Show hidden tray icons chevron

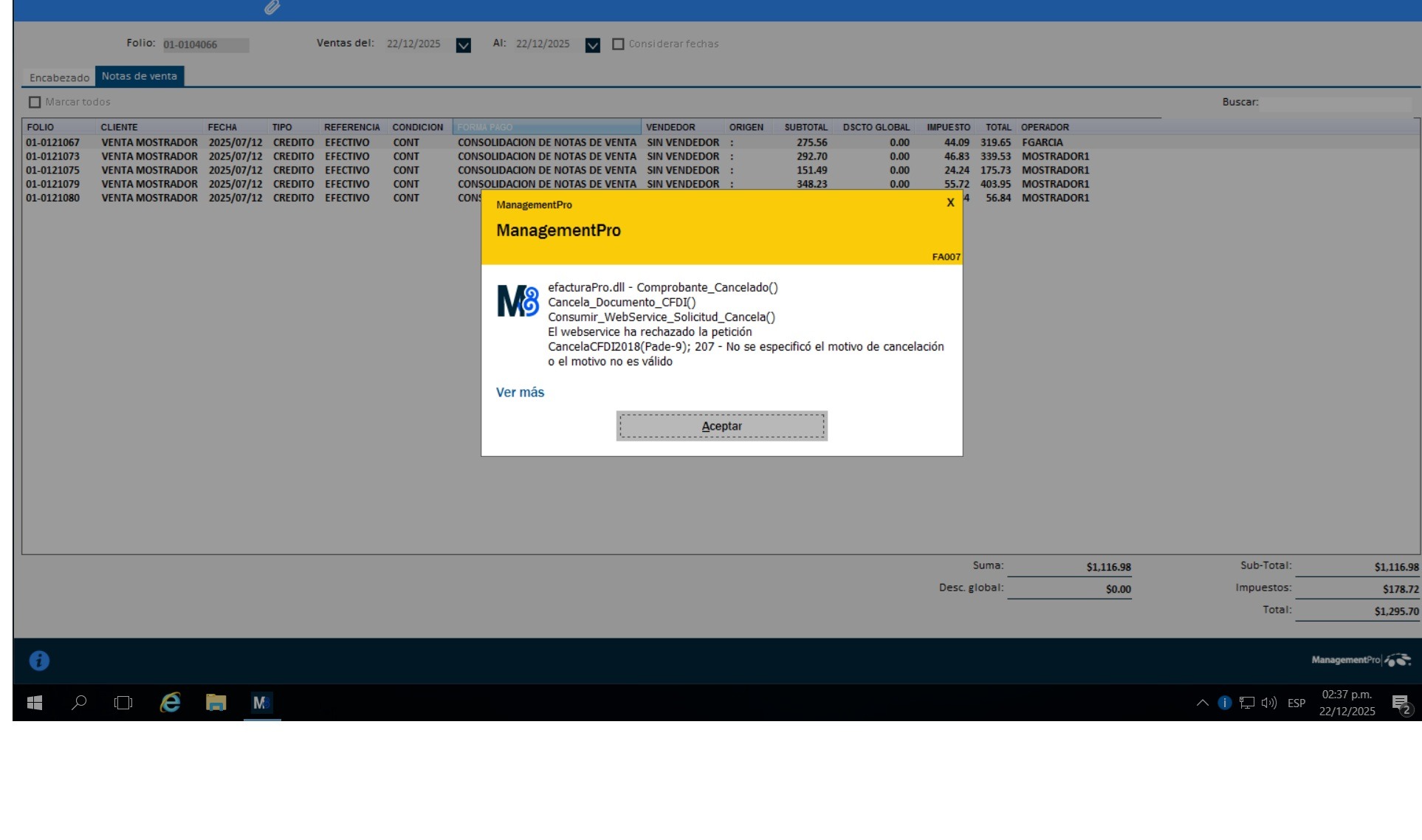[1202, 703]
